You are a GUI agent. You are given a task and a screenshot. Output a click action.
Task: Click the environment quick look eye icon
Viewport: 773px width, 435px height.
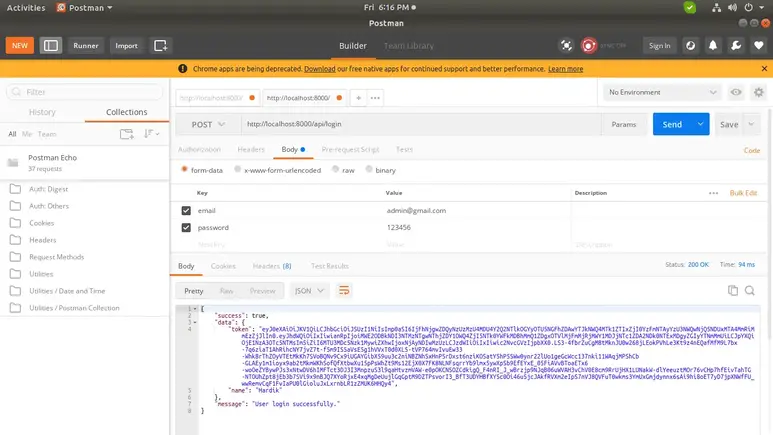click(x=736, y=92)
